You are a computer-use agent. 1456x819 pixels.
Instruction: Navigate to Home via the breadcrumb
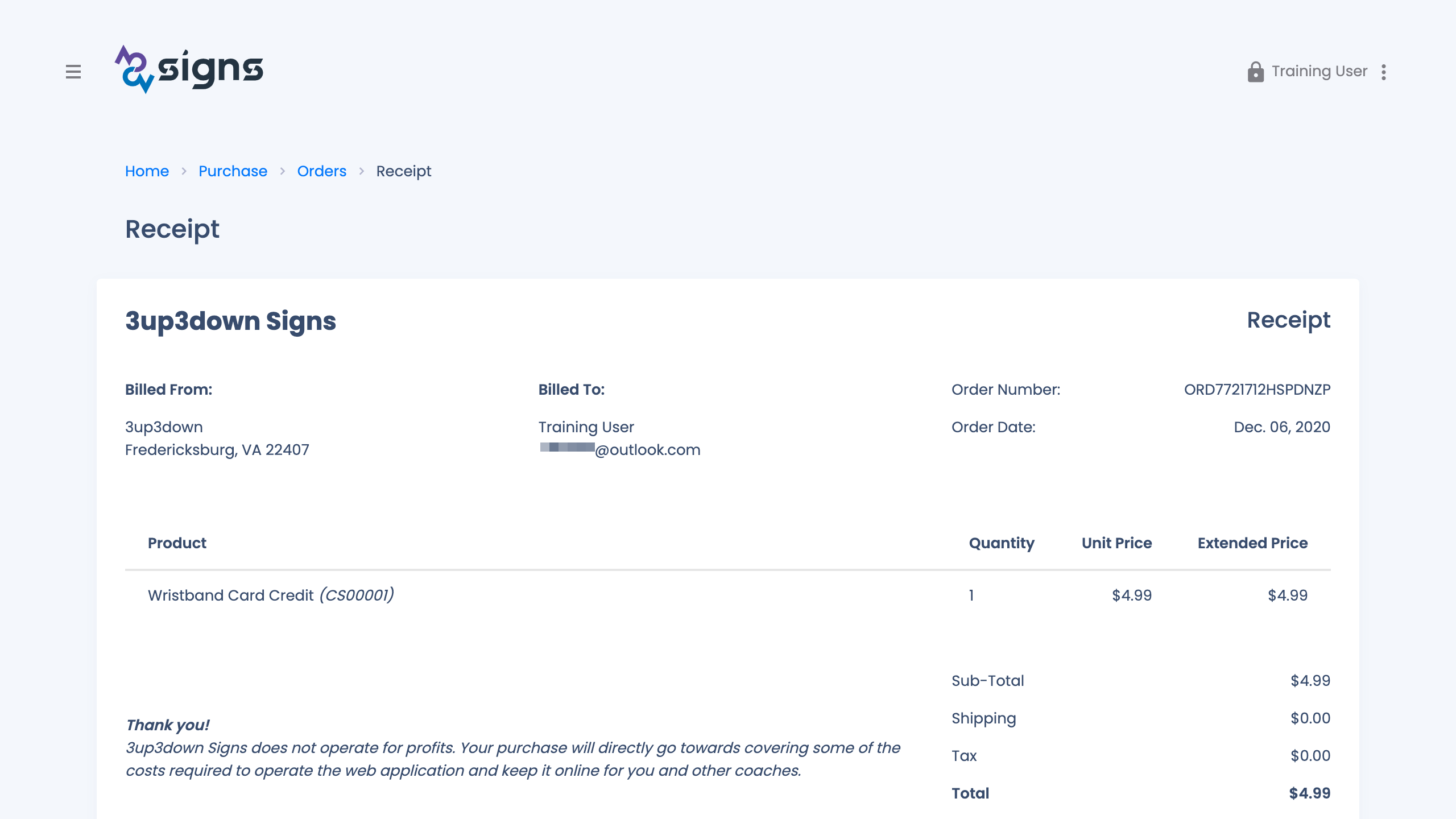tap(147, 171)
